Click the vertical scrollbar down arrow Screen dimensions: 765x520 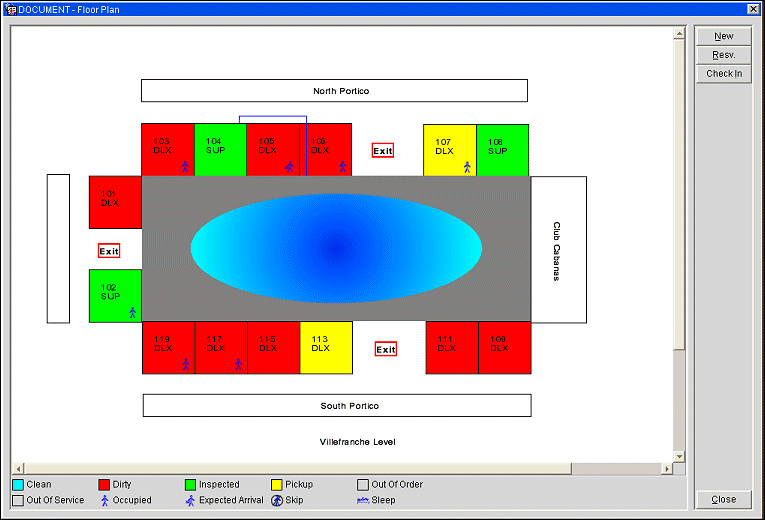[680, 456]
